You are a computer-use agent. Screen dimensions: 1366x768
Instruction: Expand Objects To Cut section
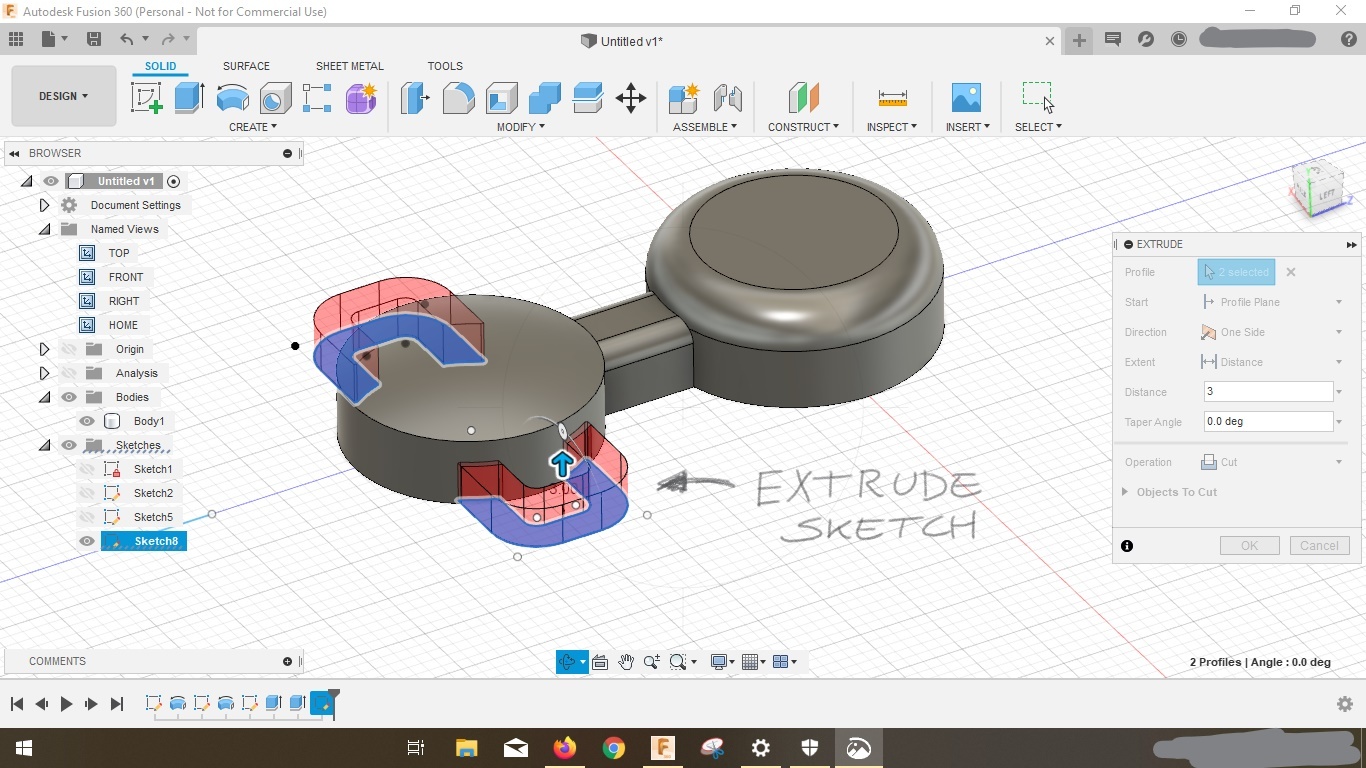tap(1126, 492)
